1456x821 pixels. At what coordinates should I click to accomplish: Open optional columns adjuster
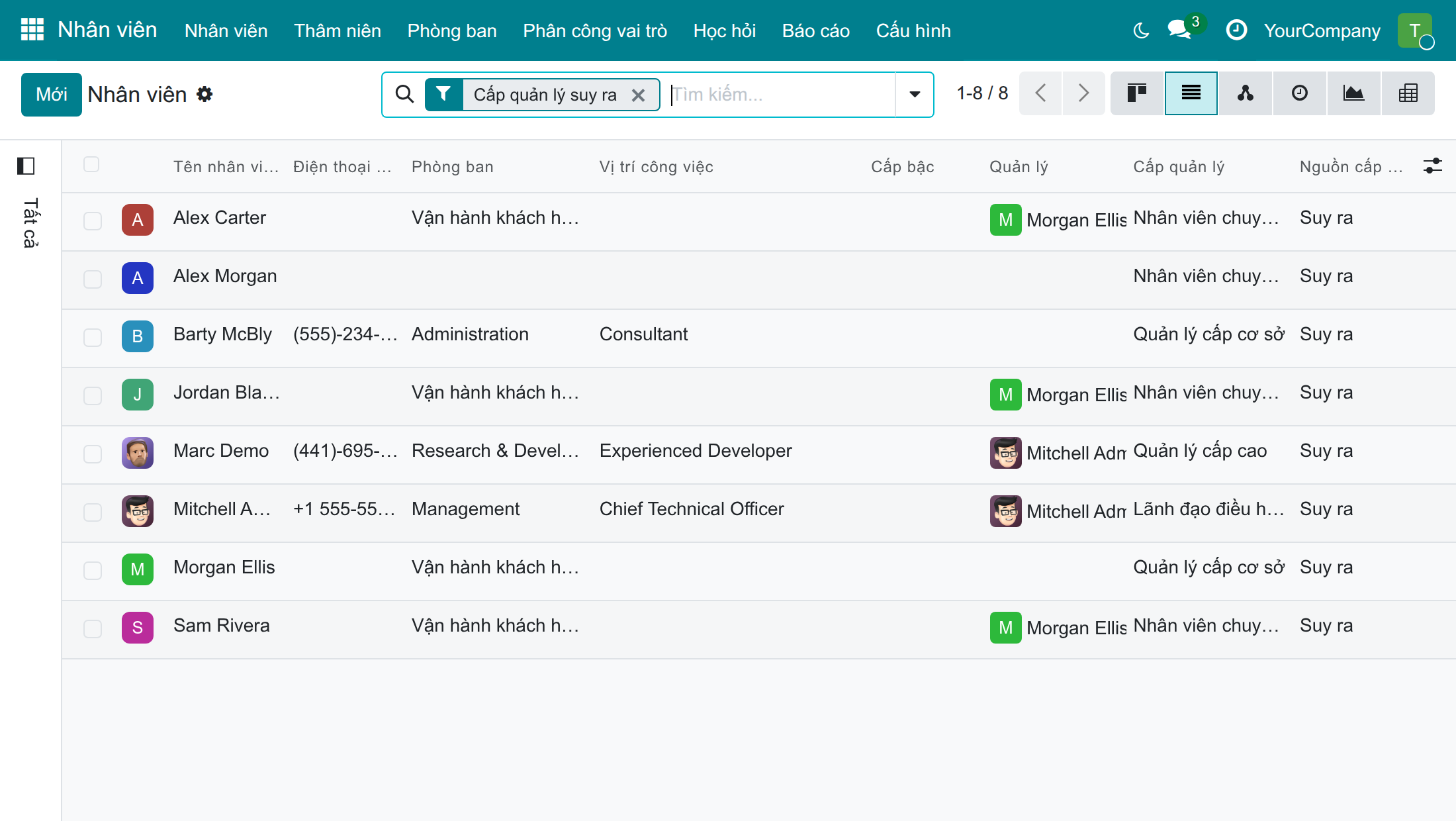(x=1433, y=166)
